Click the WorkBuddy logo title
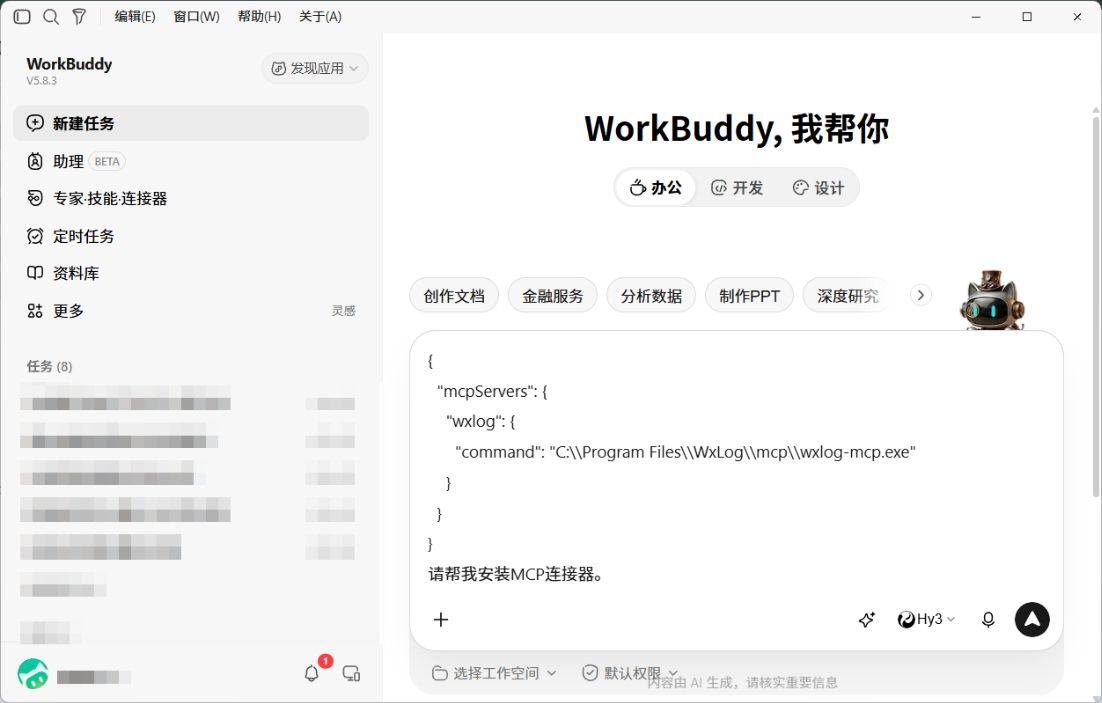This screenshot has height=703, width=1102. 69,64
